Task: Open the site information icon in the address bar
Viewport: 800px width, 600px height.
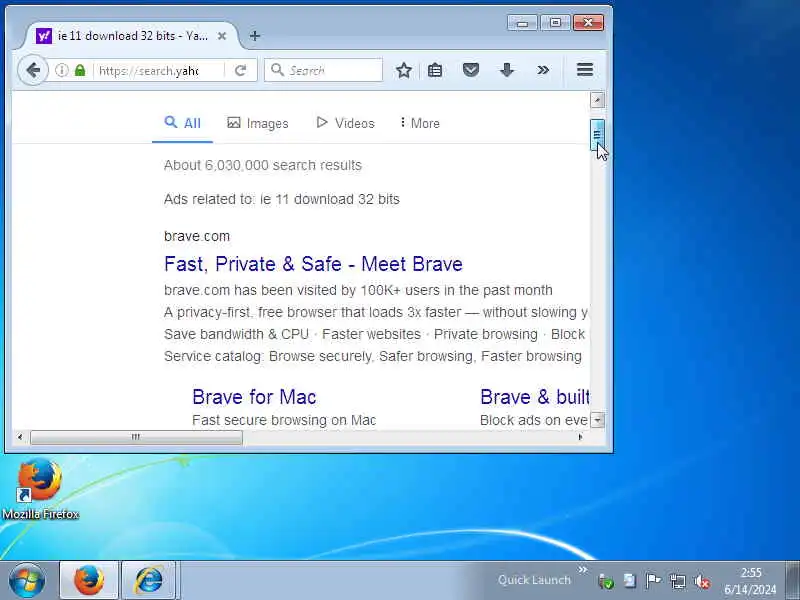Action: pyautogui.click(x=62, y=70)
